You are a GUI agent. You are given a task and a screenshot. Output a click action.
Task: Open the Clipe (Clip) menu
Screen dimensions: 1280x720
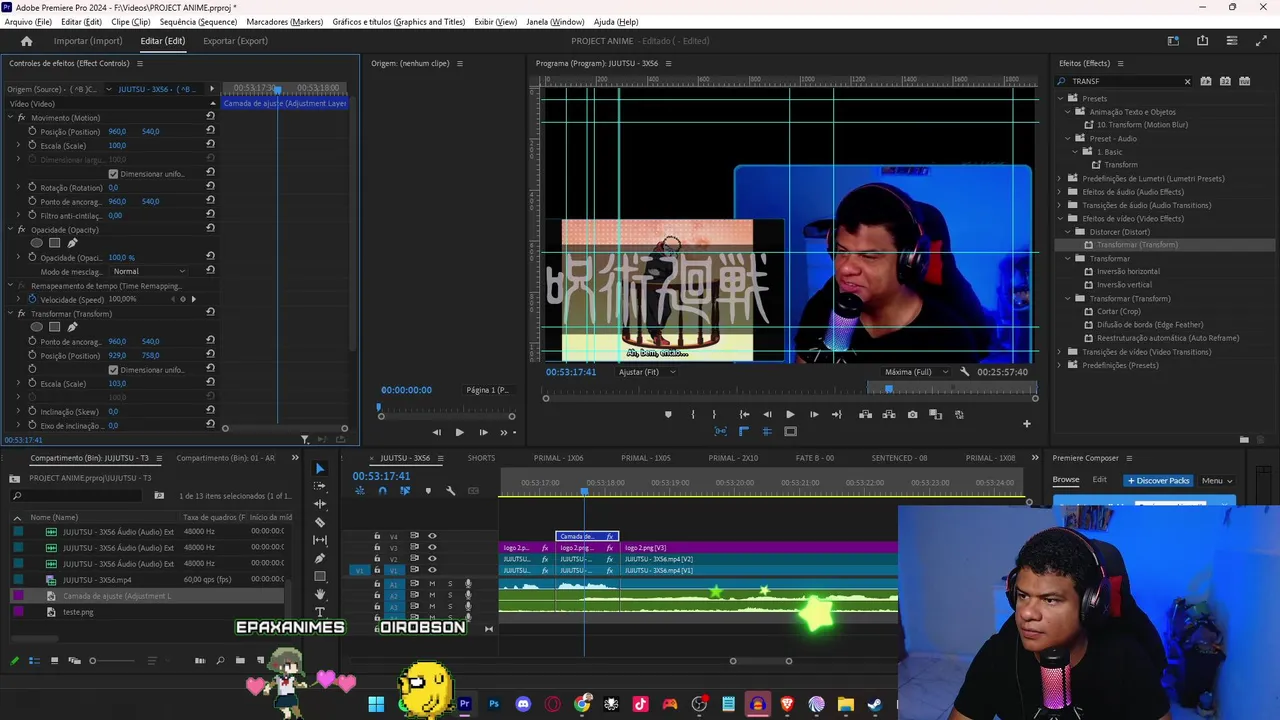131,22
